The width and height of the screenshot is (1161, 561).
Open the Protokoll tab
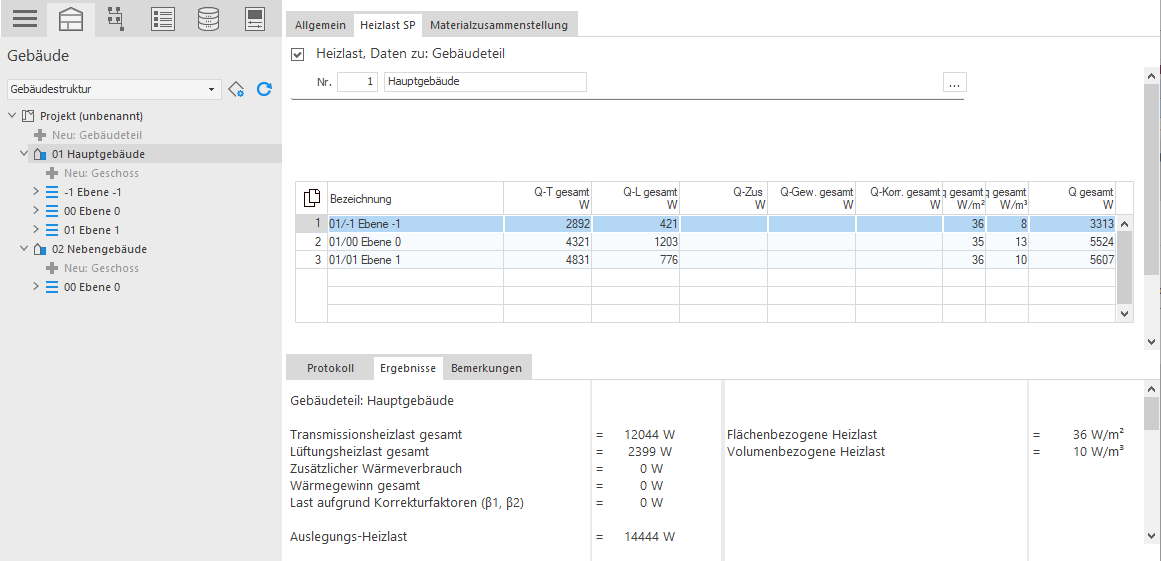tap(330, 368)
